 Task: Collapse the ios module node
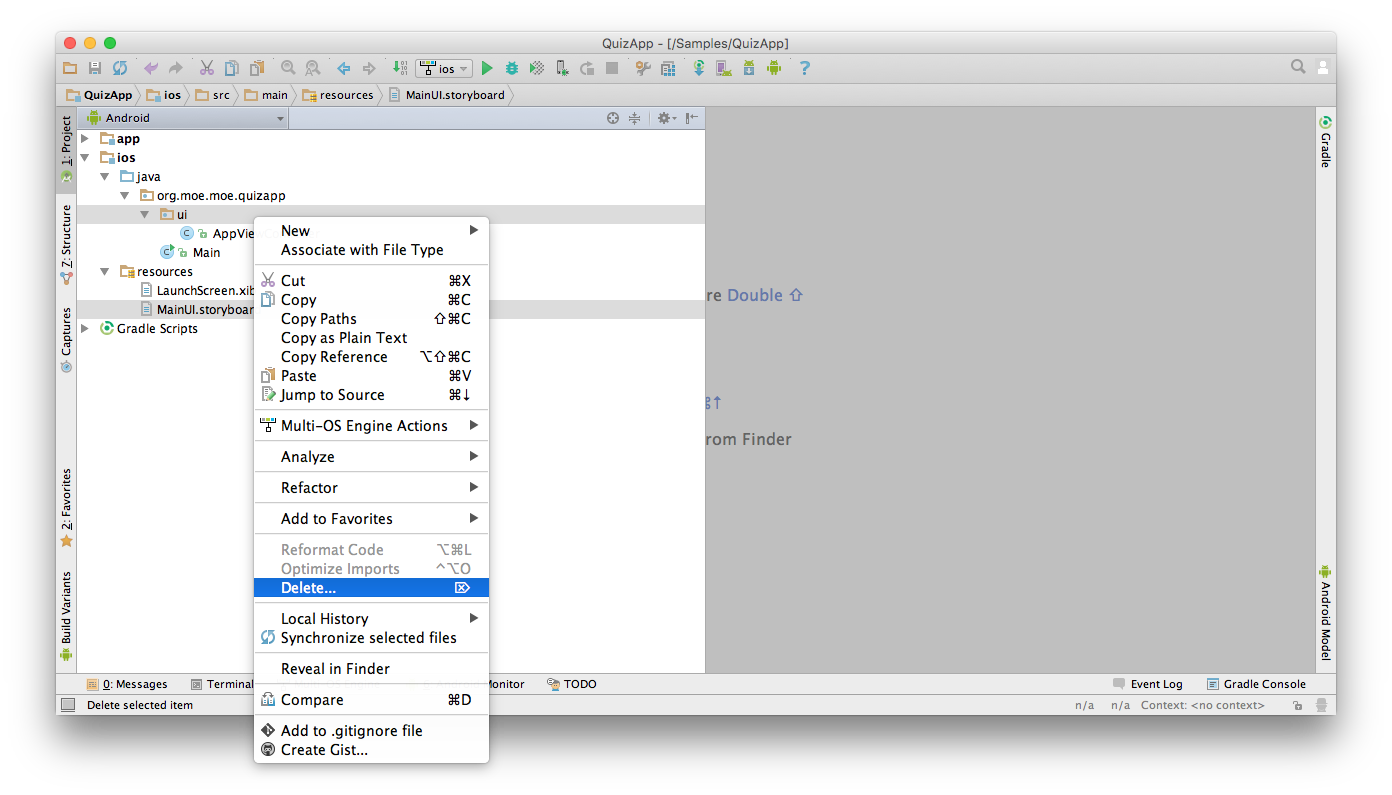[x=86, y=158]
